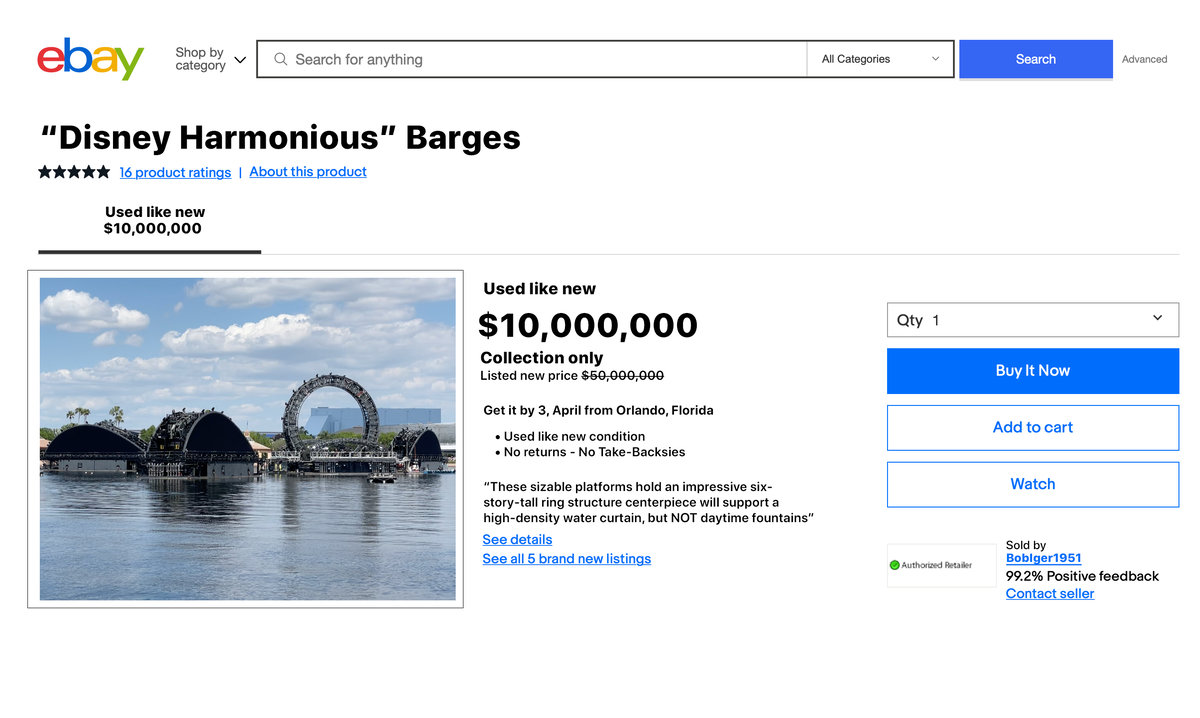Image resolution: width=1200 pixels, height=718 pixels.
Task: Expand the All Categories dropdown
Action: click(880, 59)
